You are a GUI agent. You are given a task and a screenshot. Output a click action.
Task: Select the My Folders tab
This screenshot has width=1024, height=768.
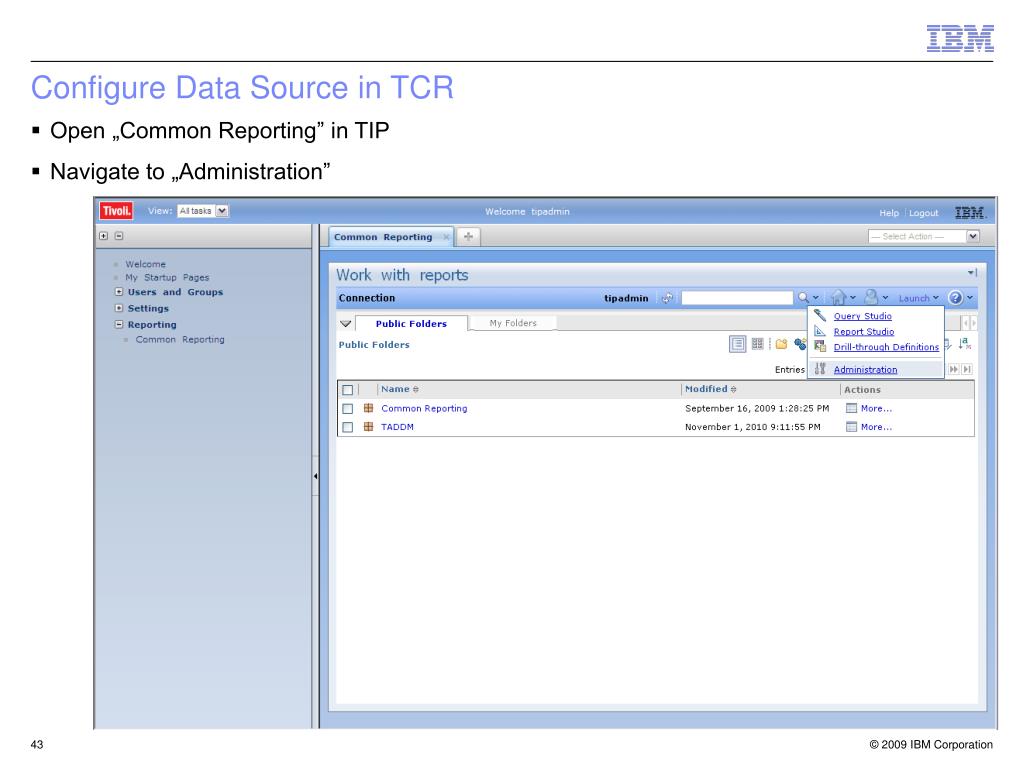coord(513,323)
